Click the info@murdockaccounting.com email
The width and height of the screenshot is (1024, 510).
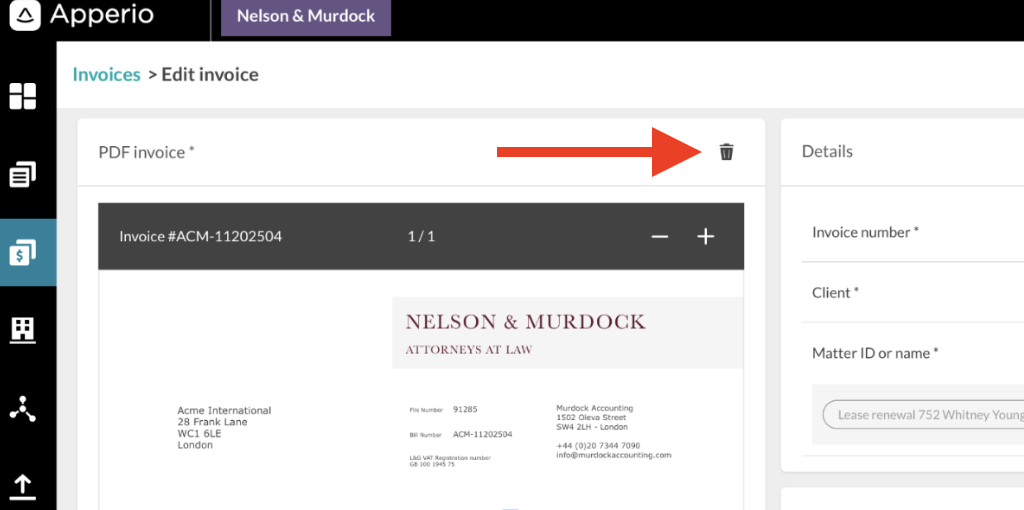[613, 455]
